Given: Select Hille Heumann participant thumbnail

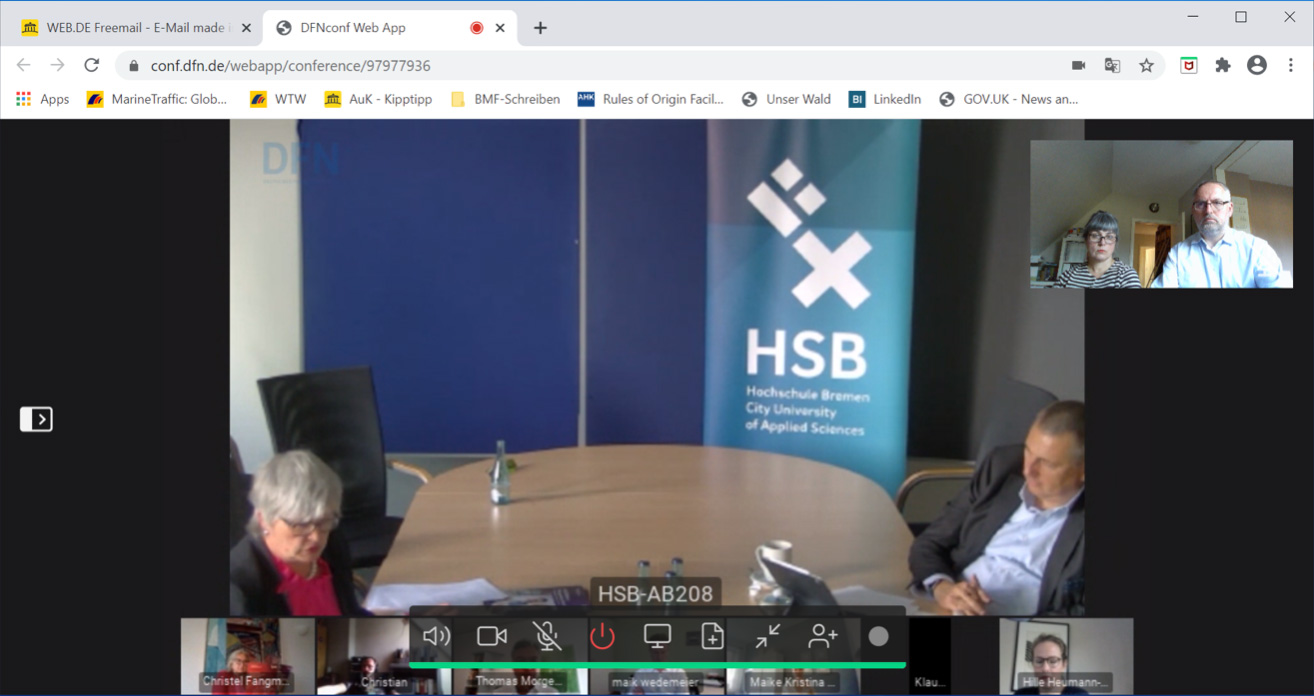Looking at the screenshot, I should coord(1066,656).
